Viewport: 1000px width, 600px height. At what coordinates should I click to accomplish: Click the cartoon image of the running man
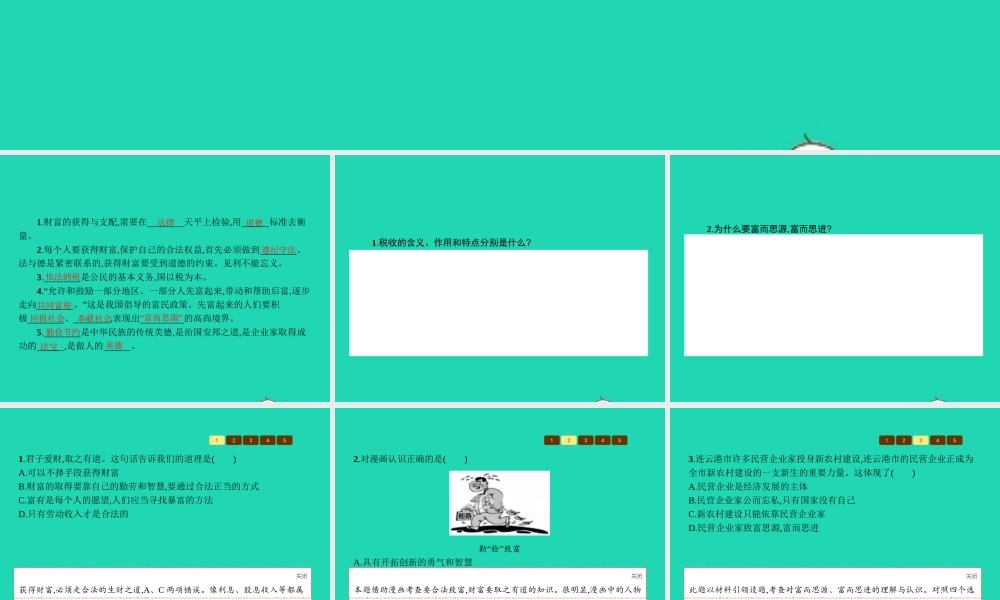click(499, 503)
